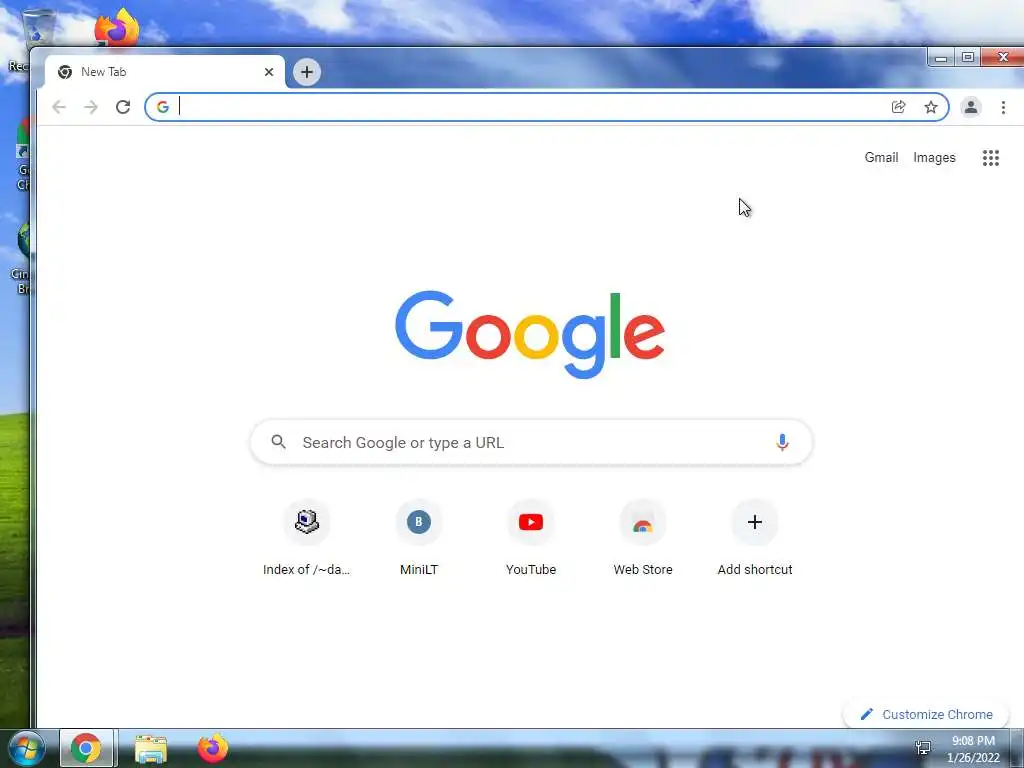Image resolution: width=1024 pixels, height=768 pixels.
Task: Maximize the Chrome window
Action: point(968,57)
